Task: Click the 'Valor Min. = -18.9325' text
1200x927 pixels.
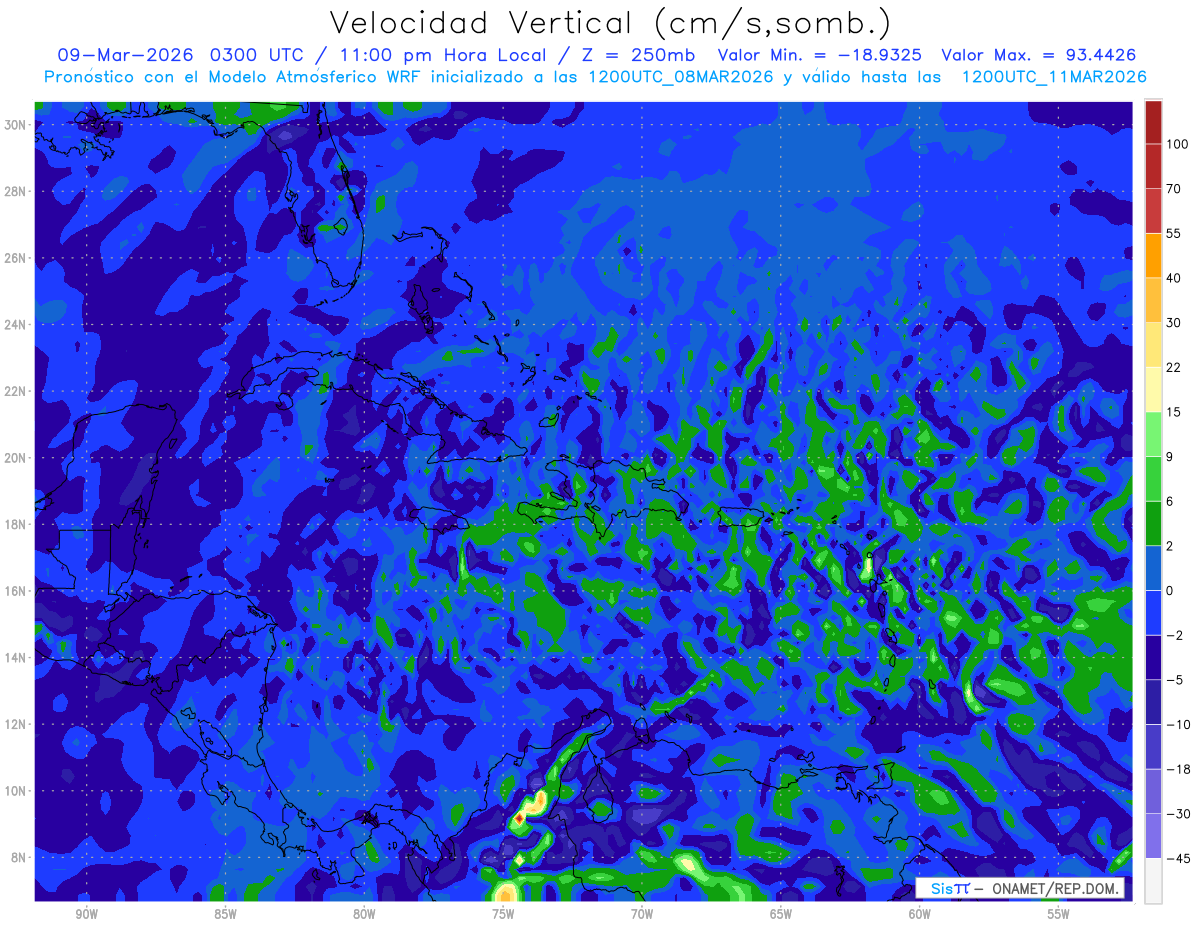Action: click(821, 55)
